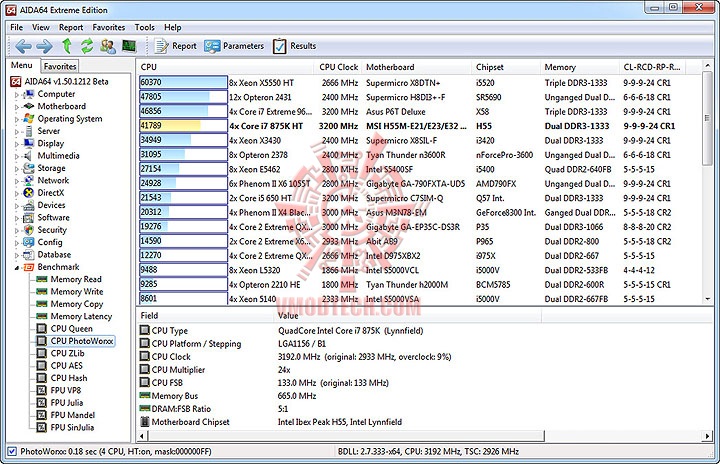The height and width of the screenshot is (464, 720).
Task: Select the FPU VP8 benchmark icon
Action: (x=42, y=390)
